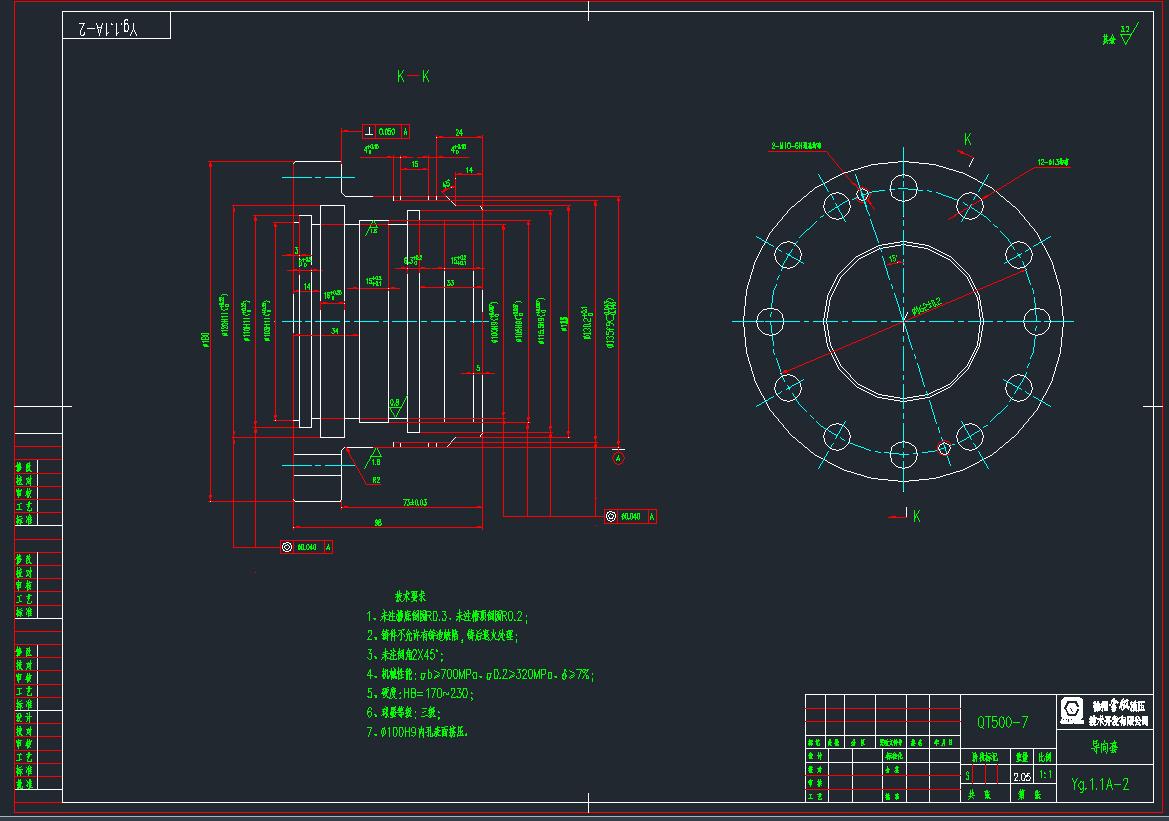Click the R2 radius annotation
The height and width of the screenshot is (821, 1169).
pyautogui.click(x=376, y=480)
